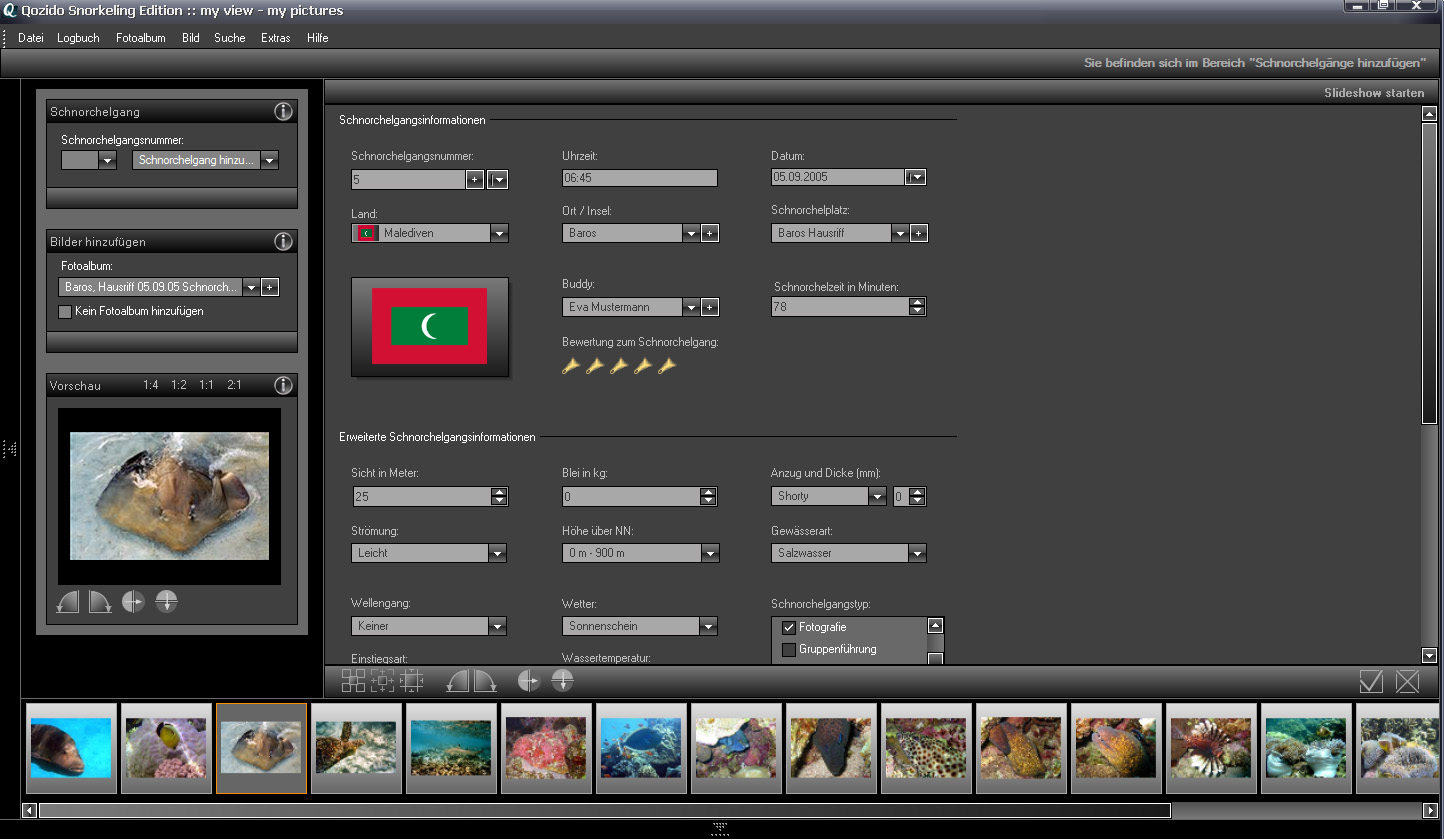Check the Gruppenführung option
Image resolution: width=1444 pixels, height=840 pixels.
pos(789,650)
